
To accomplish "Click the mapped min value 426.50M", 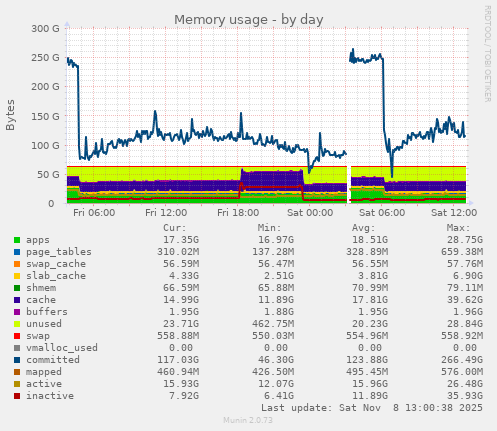I will click(x=273, y=372).
